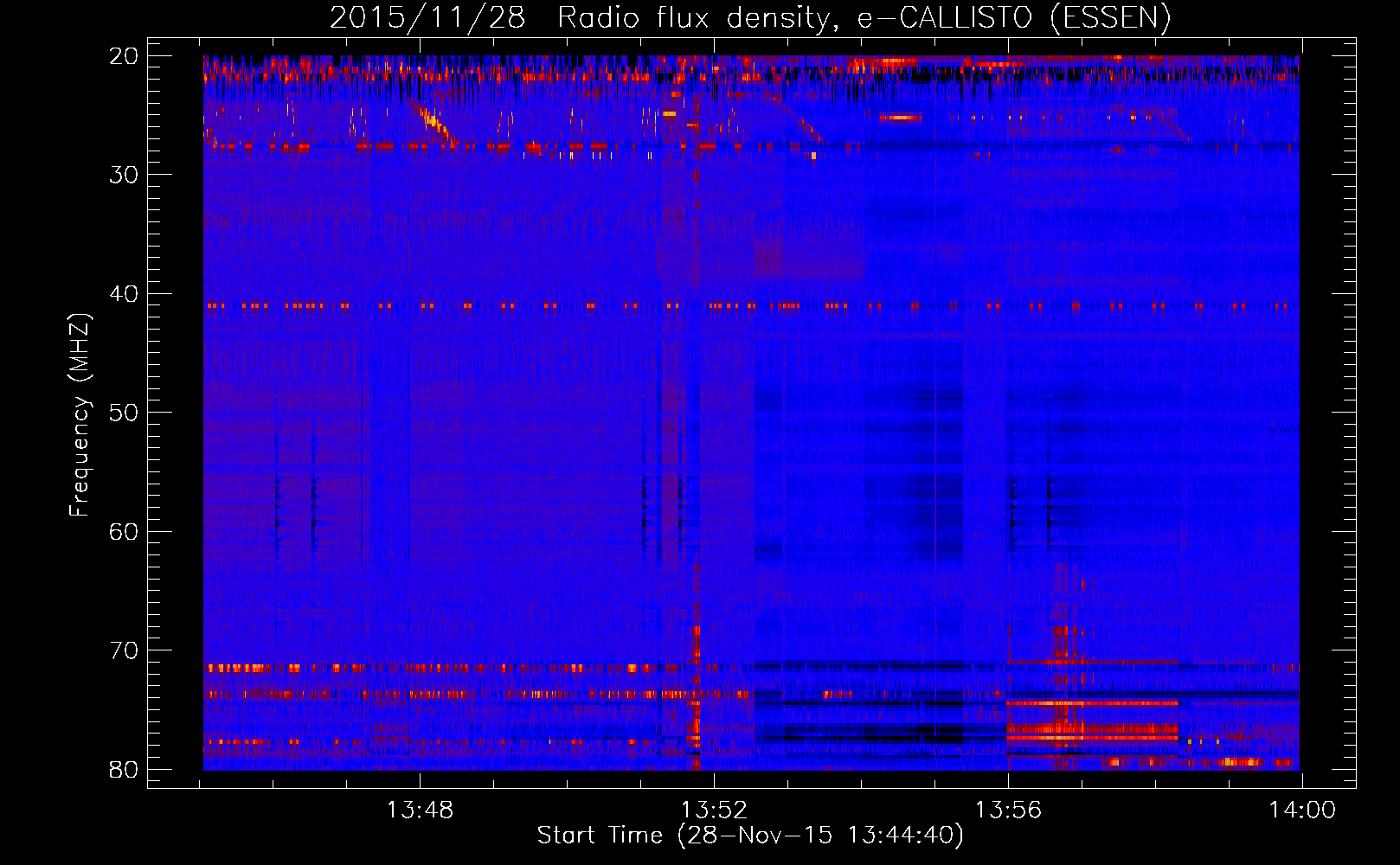Click the plot title 'Radio flux density, e-CALLISTO (ESSEN)'

pyautogui.click(x=864, y=17)
